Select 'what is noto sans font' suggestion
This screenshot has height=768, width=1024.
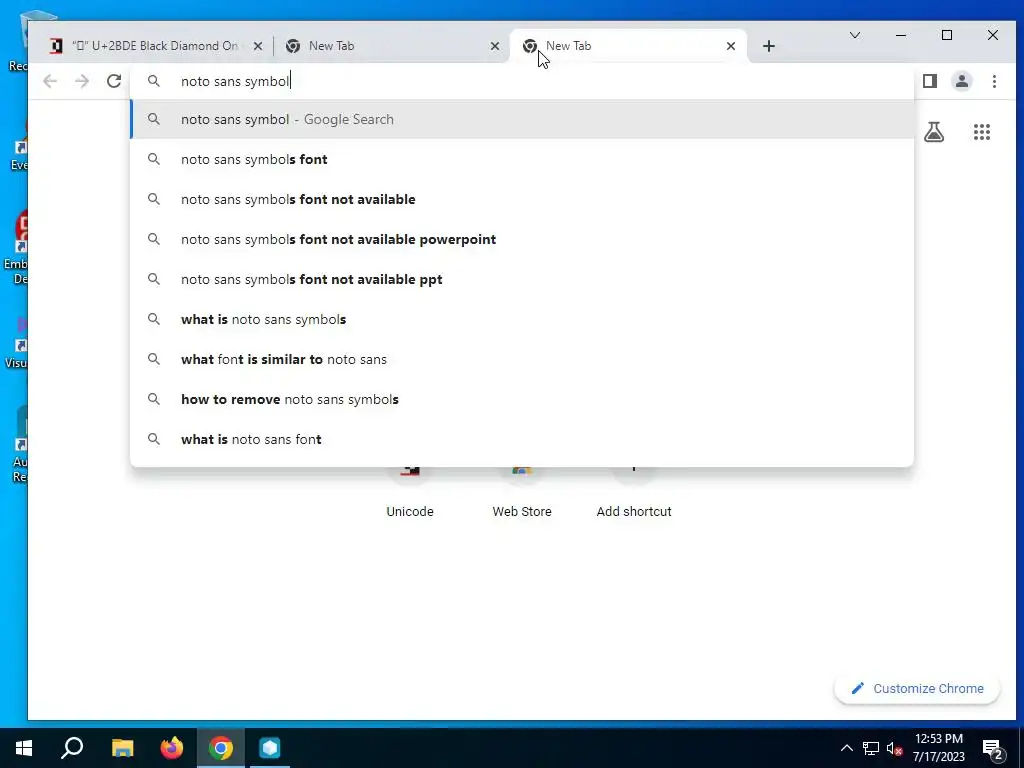[522, 439]
